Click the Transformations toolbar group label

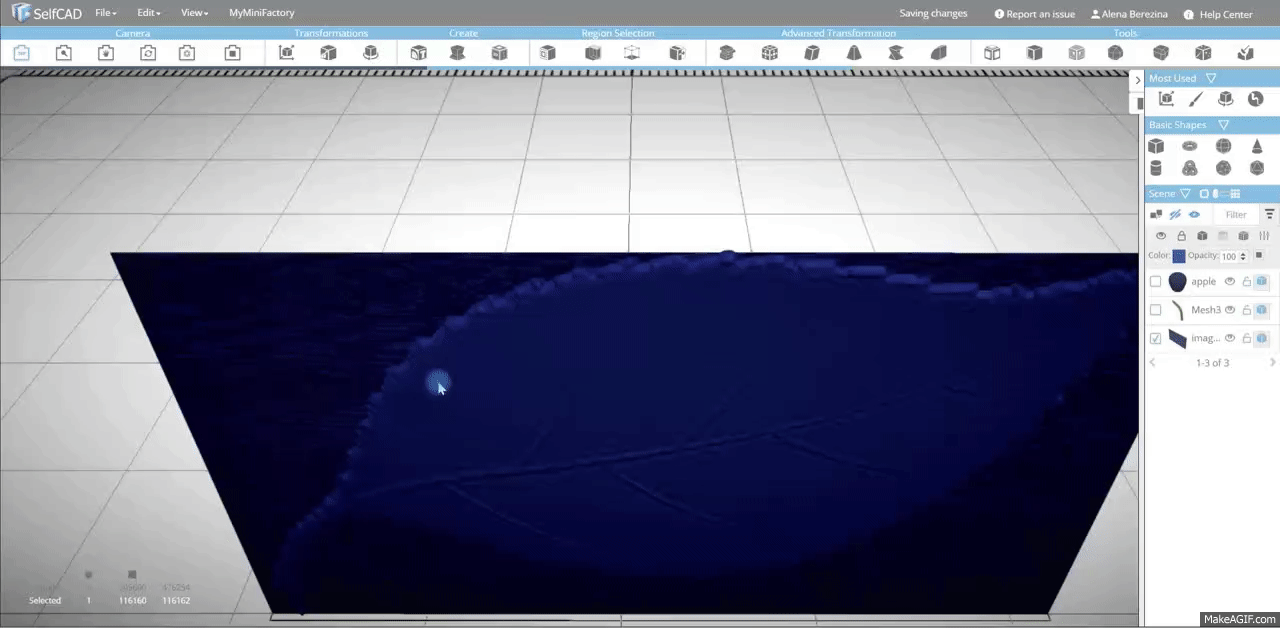pyautogui.click(x=331, y=33)
